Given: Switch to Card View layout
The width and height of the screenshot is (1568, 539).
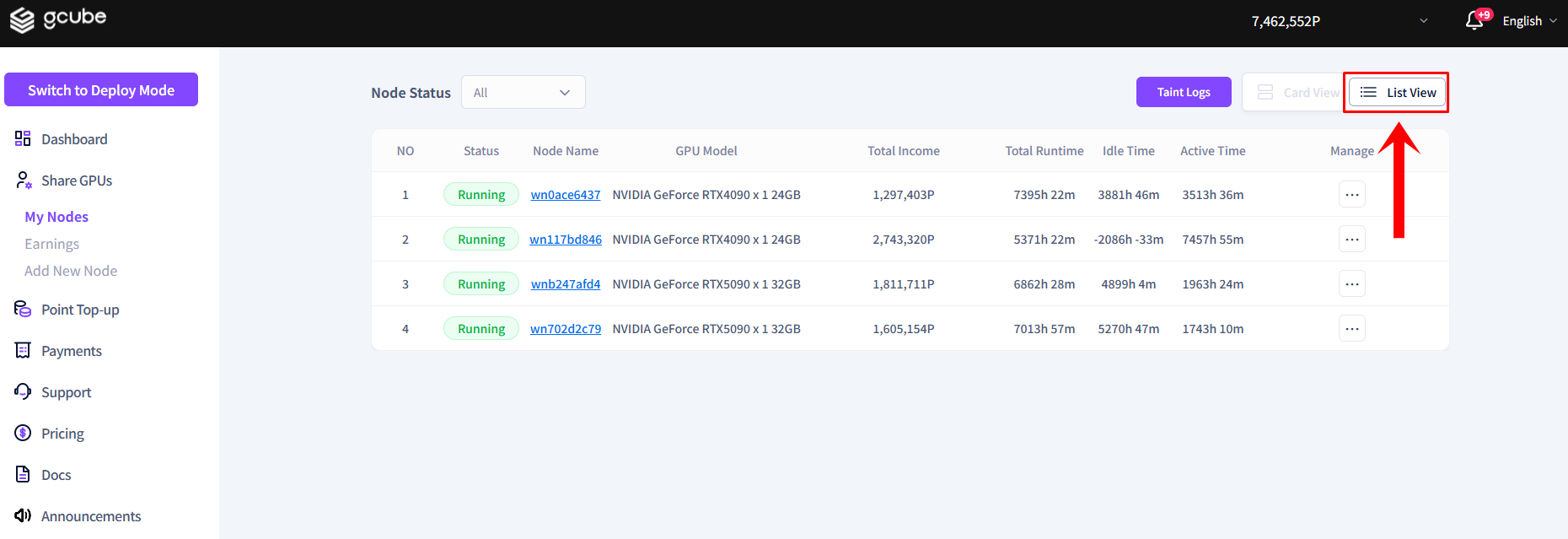Looking at the screenshot, I should [x=1297, y=93].
